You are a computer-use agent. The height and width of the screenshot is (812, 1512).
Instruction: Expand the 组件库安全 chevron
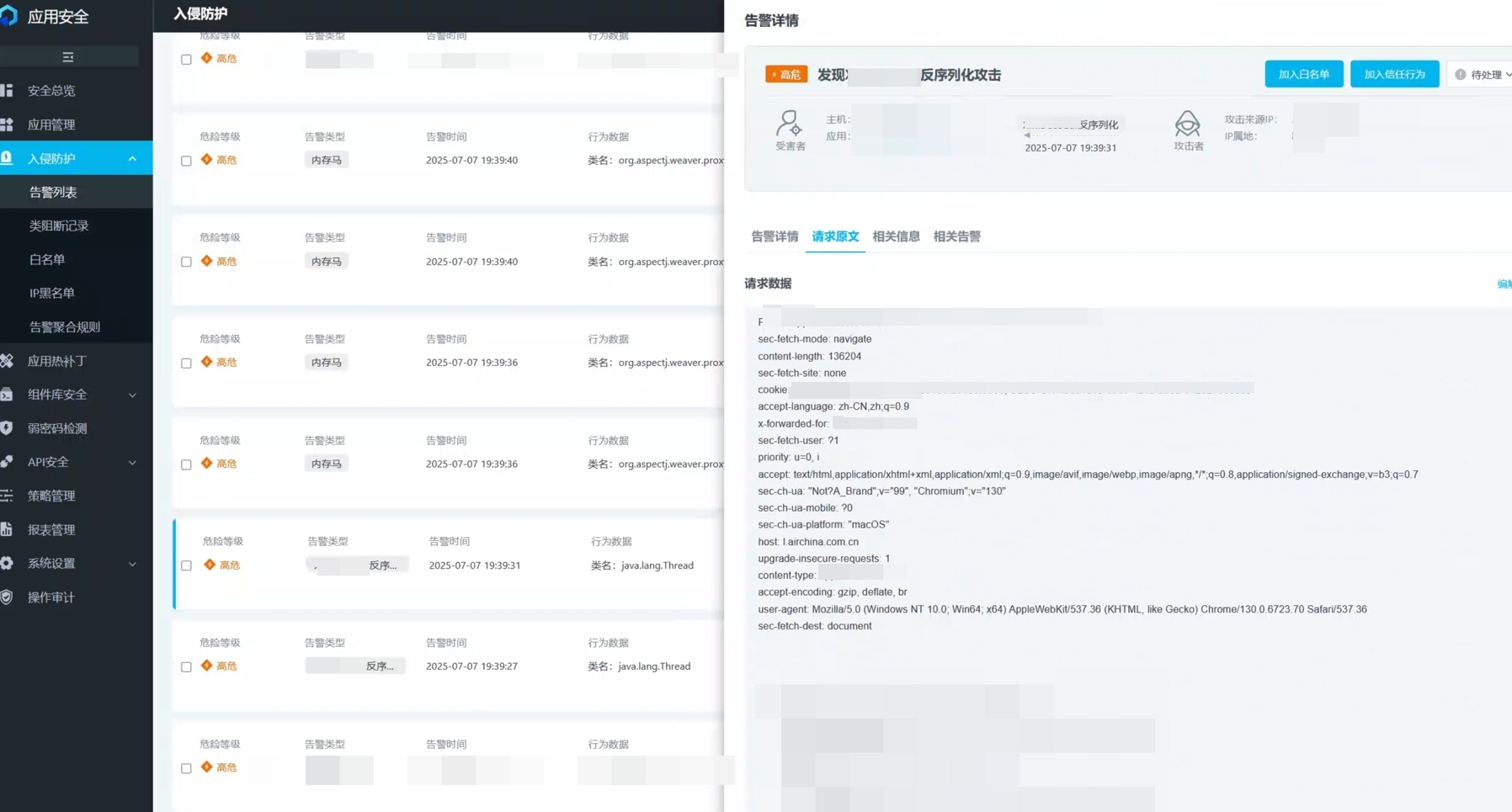(132, 395)
